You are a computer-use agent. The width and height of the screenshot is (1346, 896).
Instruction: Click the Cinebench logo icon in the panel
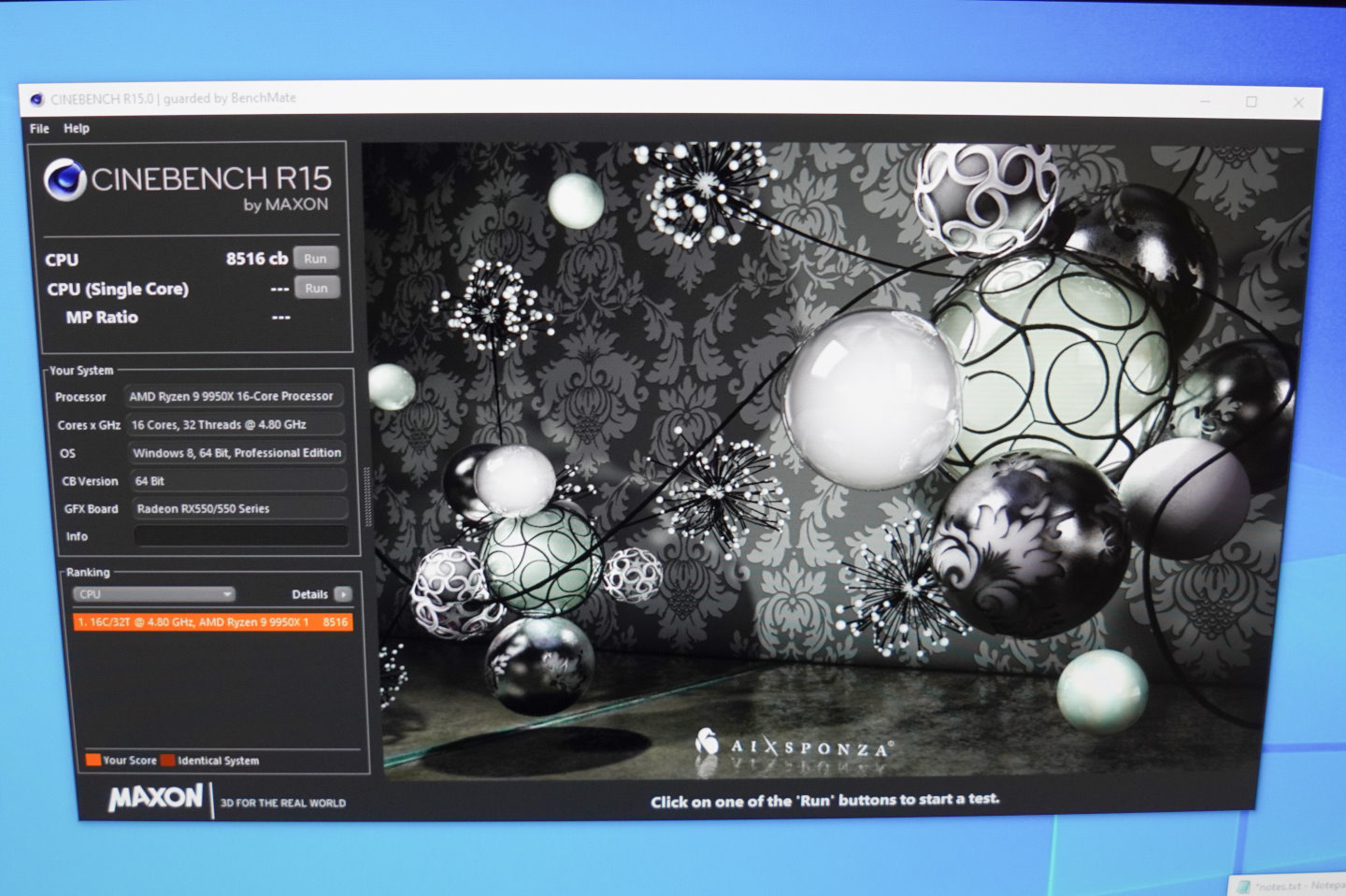(65, 179)
